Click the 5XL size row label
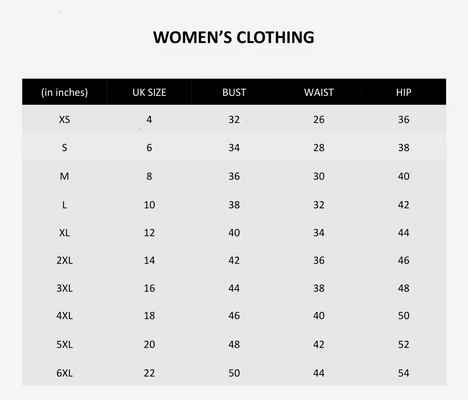Image resolution: width=468 pixels, height=400 pixels. (64, 344)
